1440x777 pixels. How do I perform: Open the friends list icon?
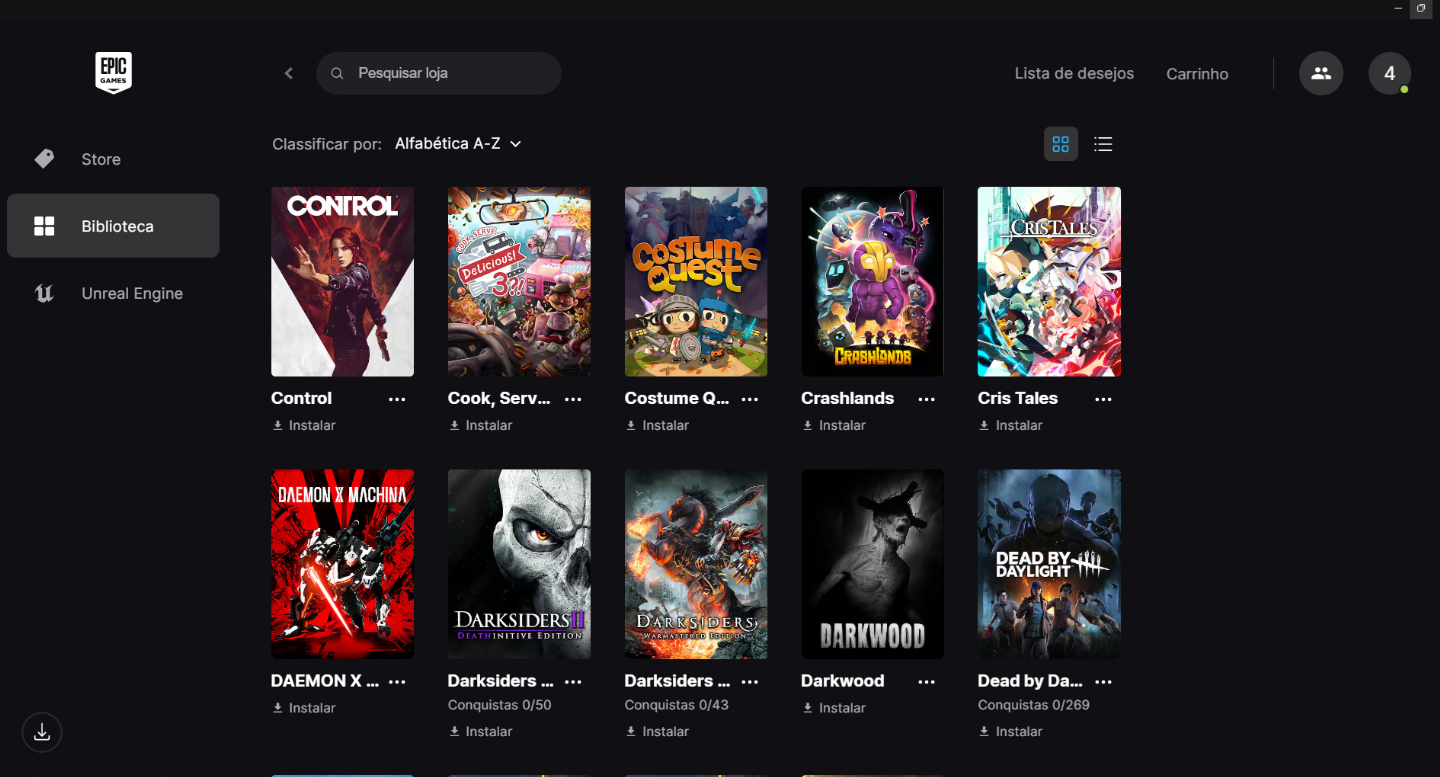click(1321, 73)
